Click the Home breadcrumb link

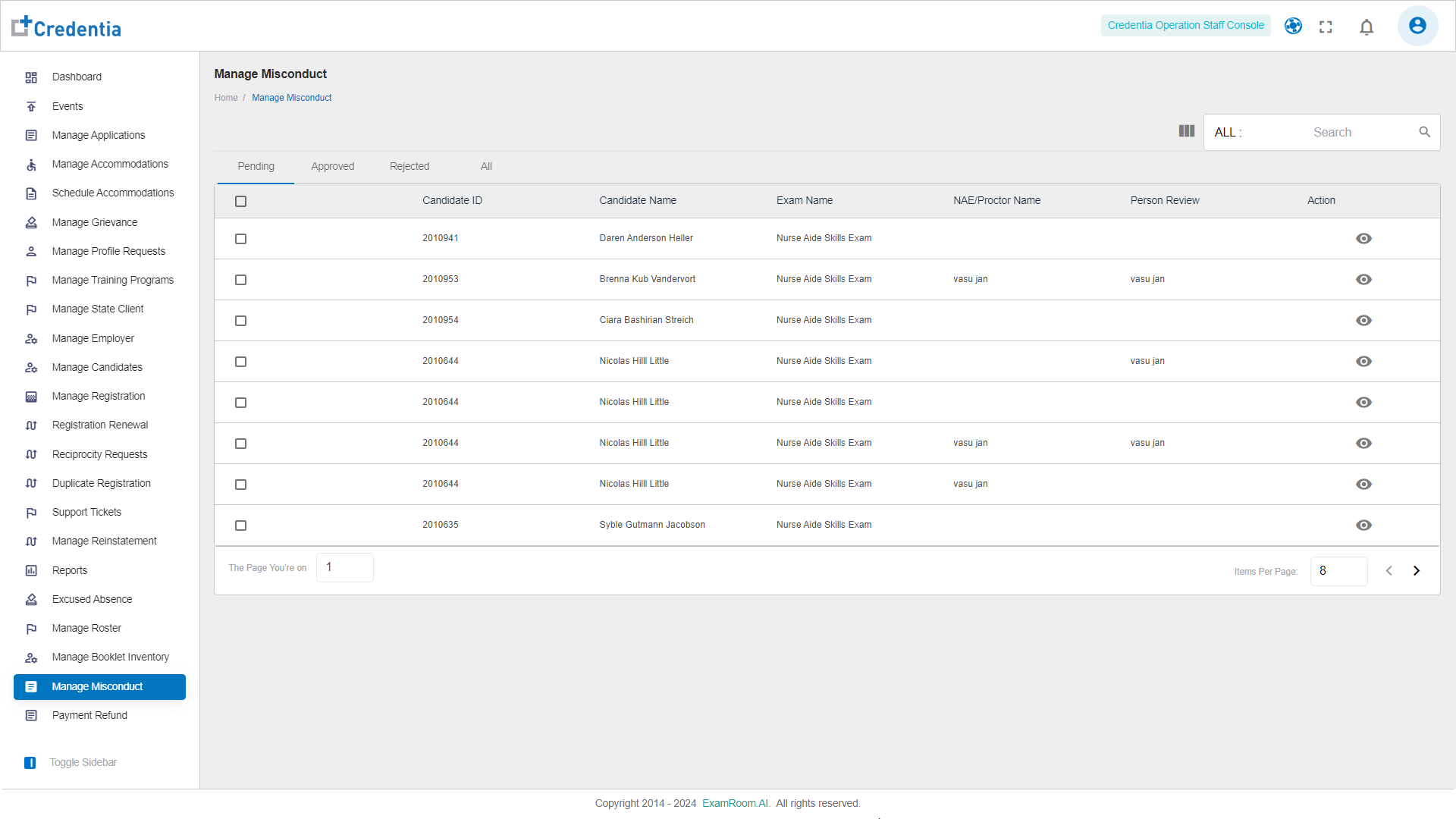[x=226, y=98]
